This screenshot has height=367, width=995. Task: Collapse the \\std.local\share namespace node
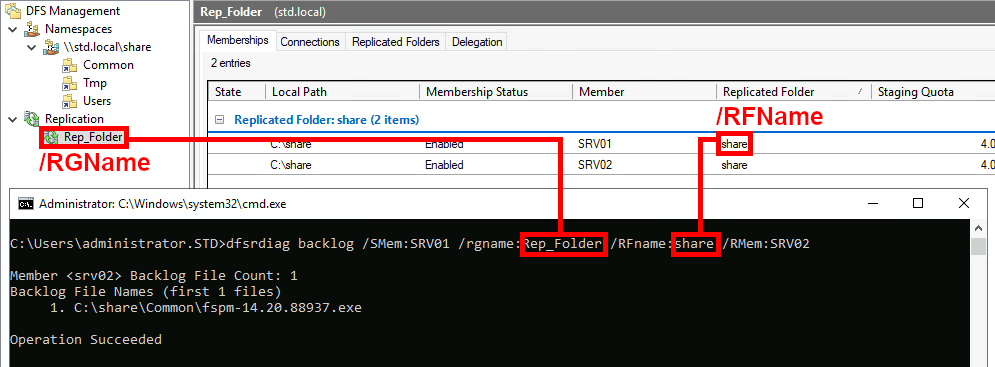point(32,47)
